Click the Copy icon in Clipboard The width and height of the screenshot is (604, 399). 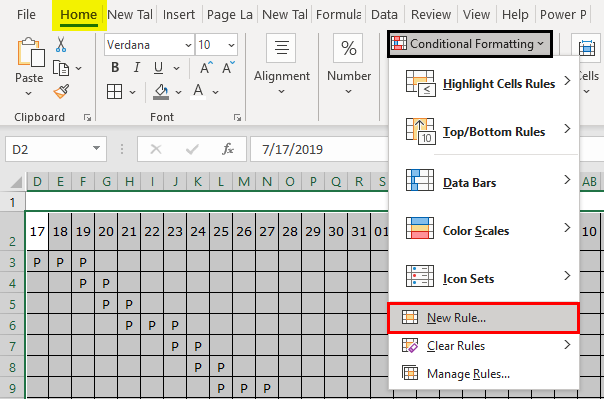[x=61, y=69]
